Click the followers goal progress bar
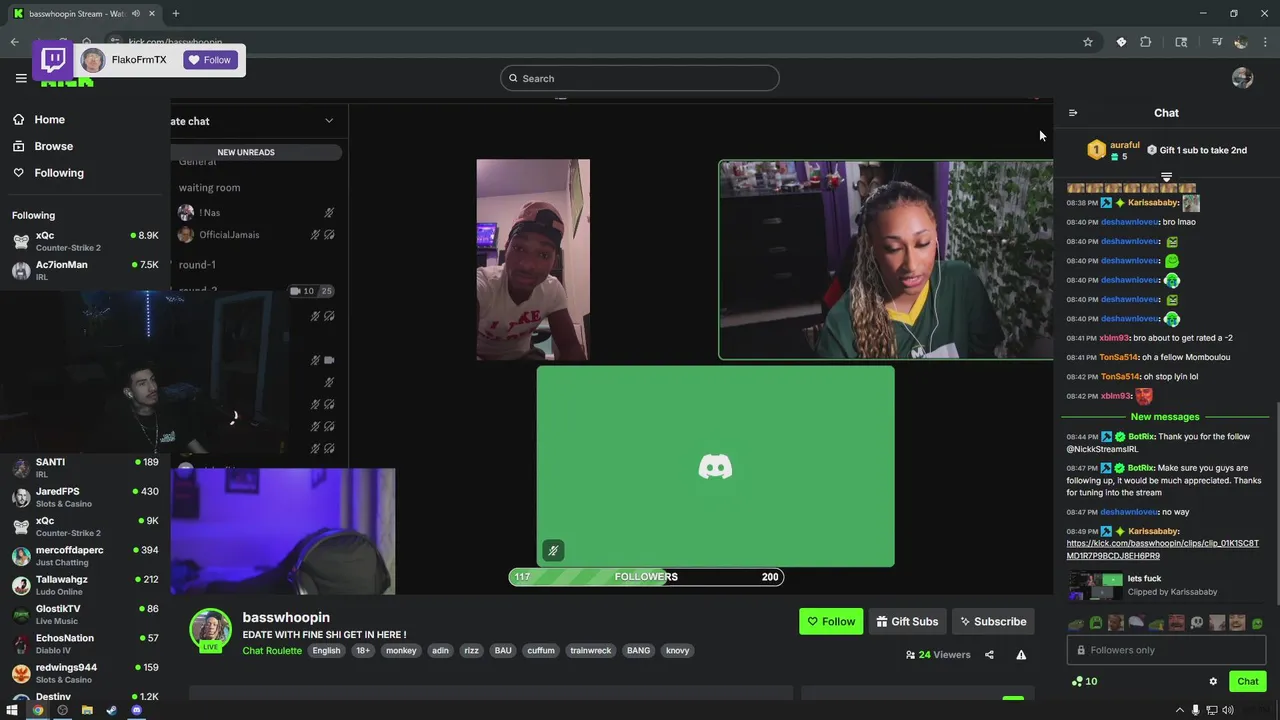This screenshot has width=1280, height=720. point(646,576)
